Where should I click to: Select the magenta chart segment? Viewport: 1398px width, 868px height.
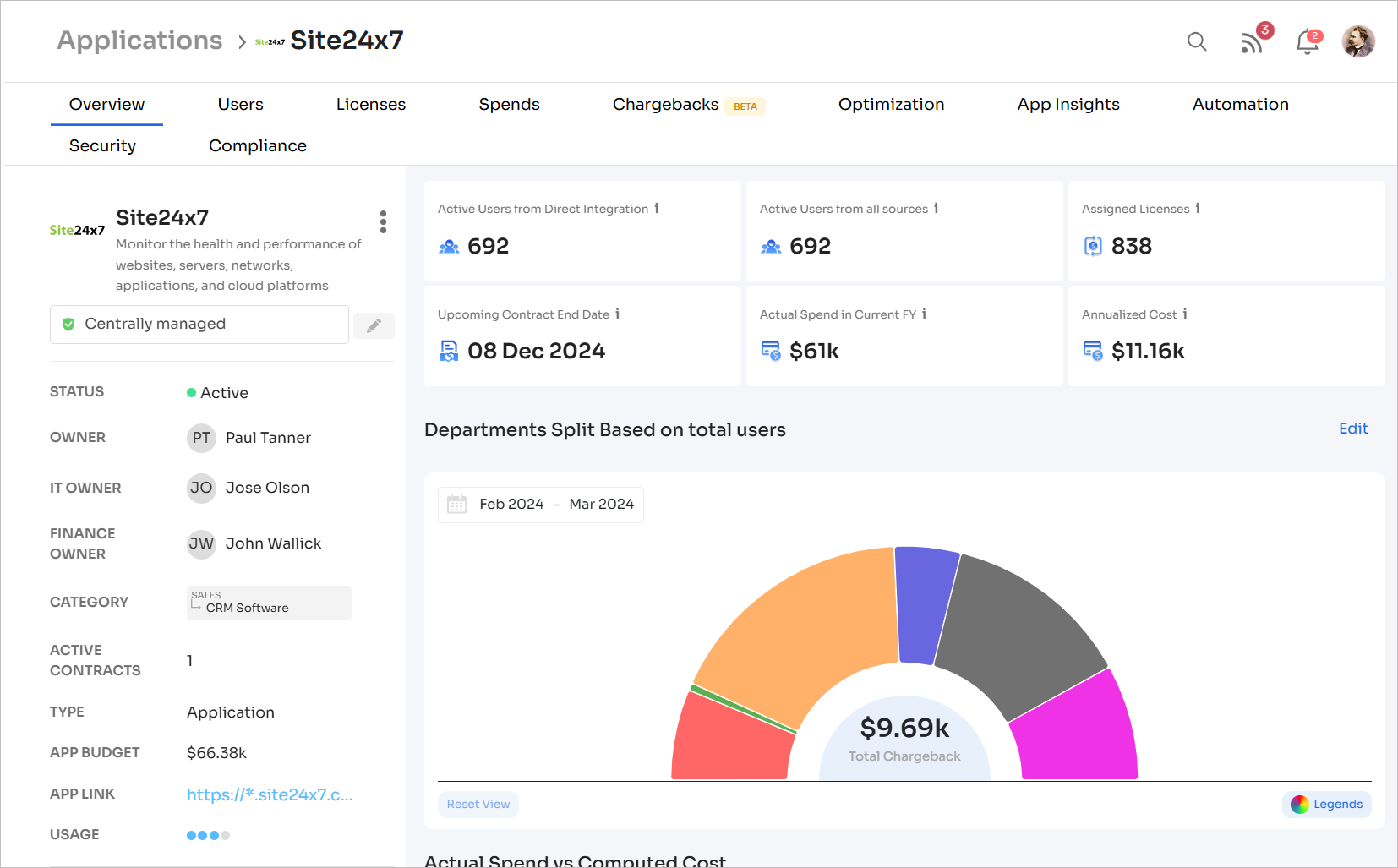(1078, 731)
